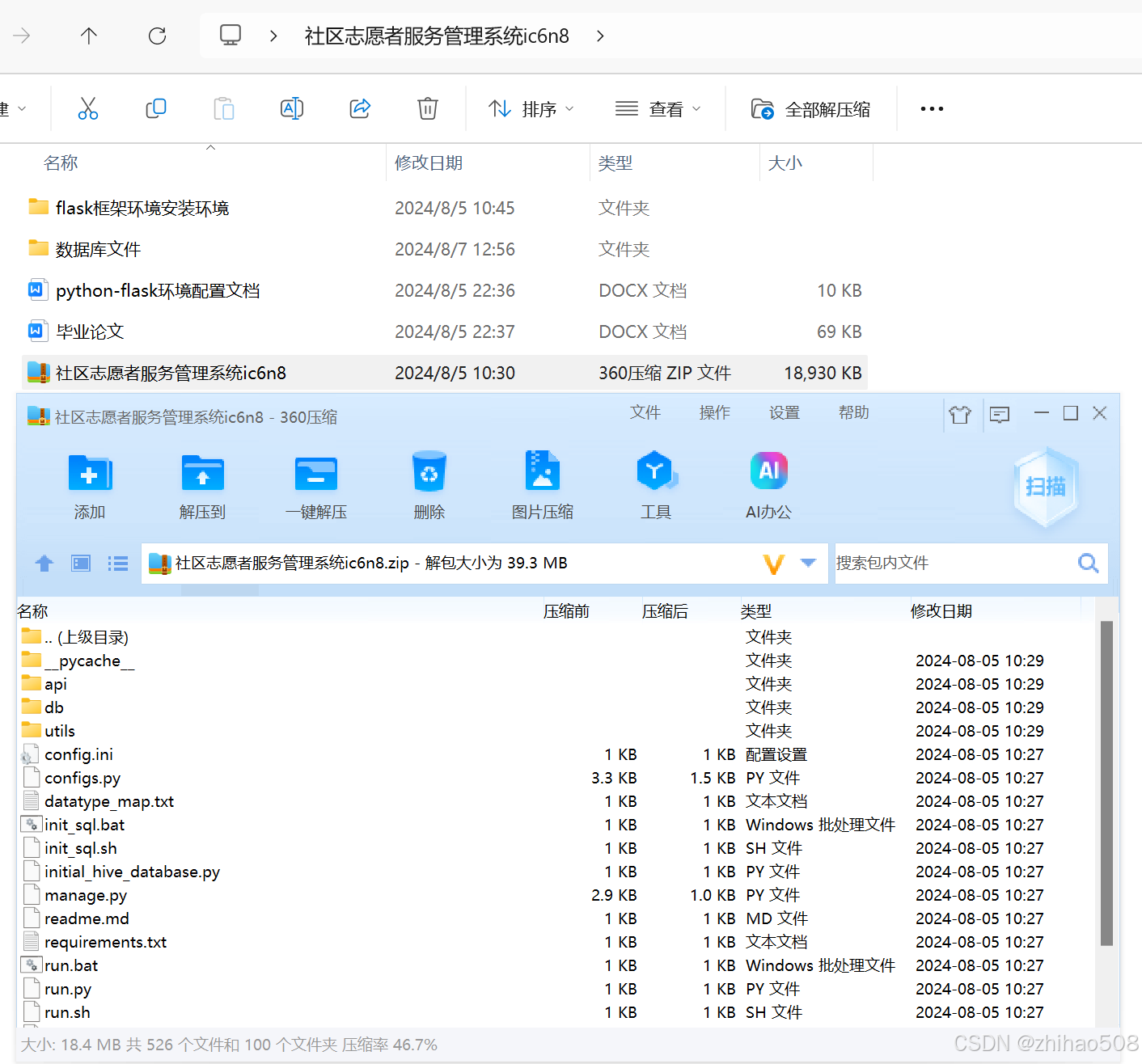
Task: Open the 设置 menu in 360压缩
Action: tap(785, 412)
